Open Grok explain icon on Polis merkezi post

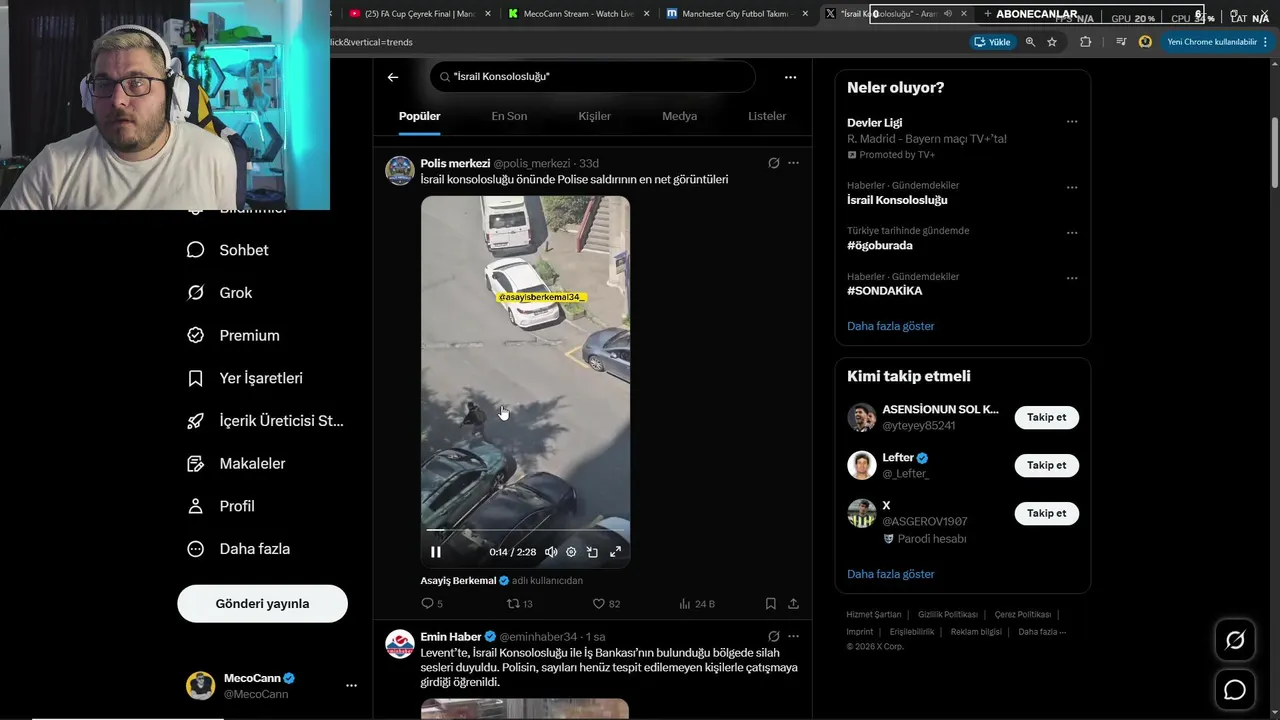click(774, 163)
